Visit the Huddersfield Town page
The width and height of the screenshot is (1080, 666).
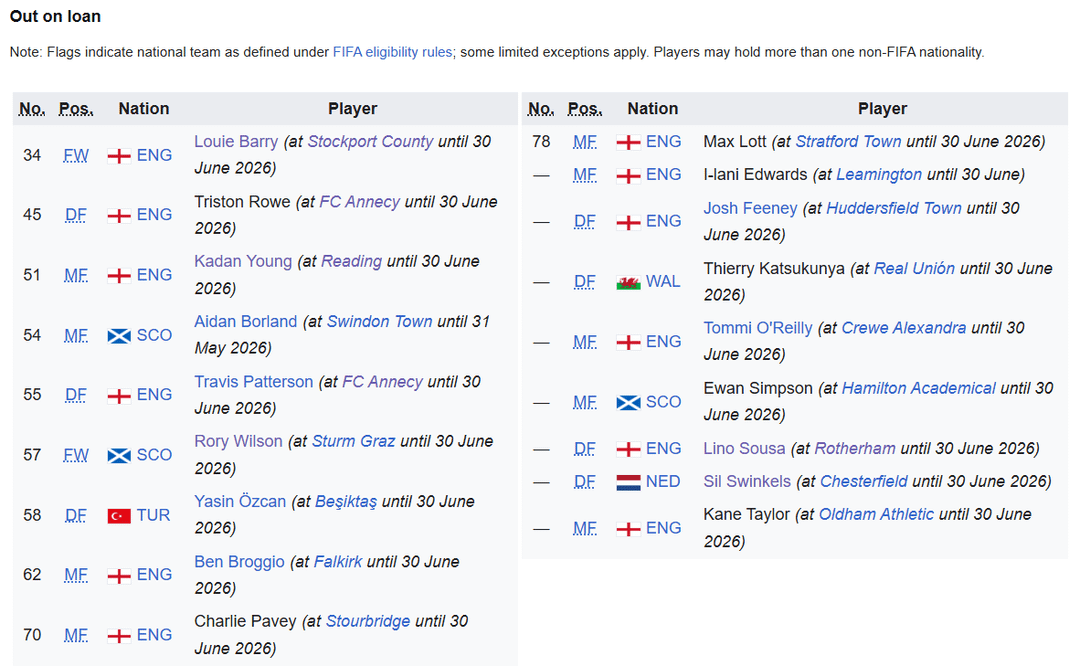(894, 208)
